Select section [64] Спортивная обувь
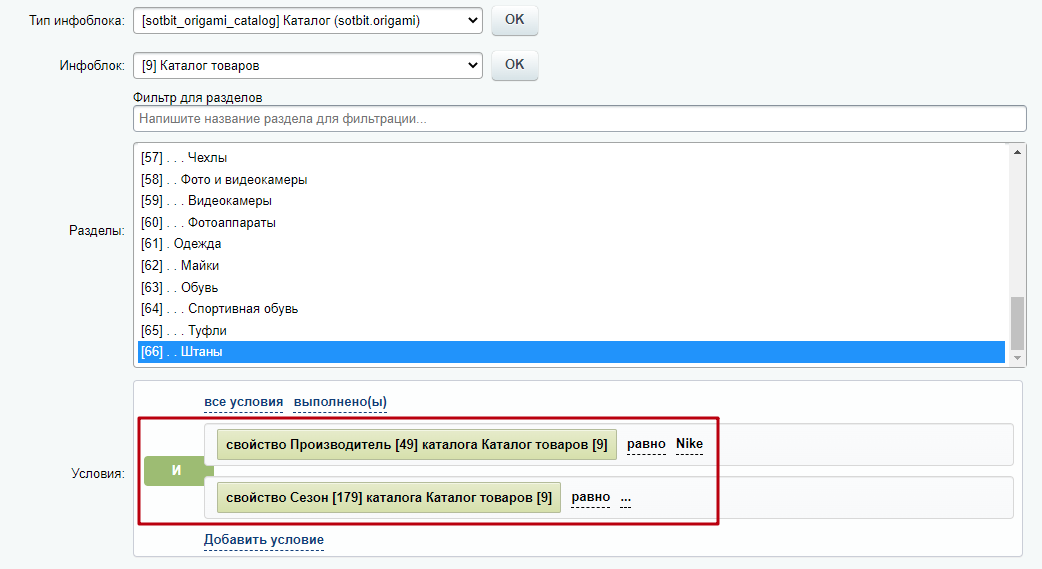The image size is (1042, 569). pyautogui.click(x=571, y=308)
